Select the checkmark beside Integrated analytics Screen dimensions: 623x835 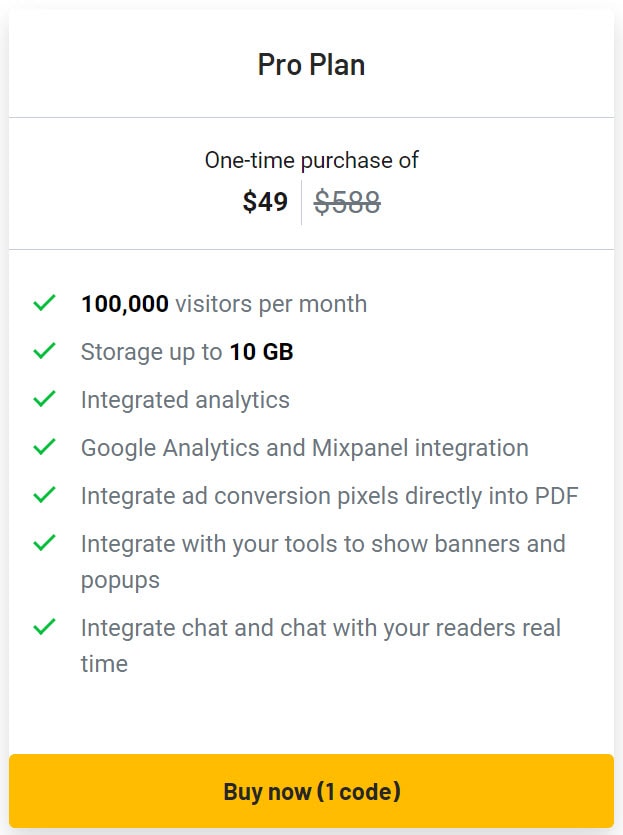pos(44,399)
